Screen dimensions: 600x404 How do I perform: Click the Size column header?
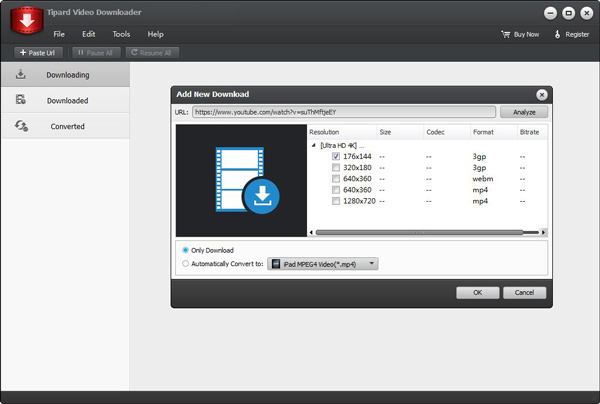click(x=400, y=132)
